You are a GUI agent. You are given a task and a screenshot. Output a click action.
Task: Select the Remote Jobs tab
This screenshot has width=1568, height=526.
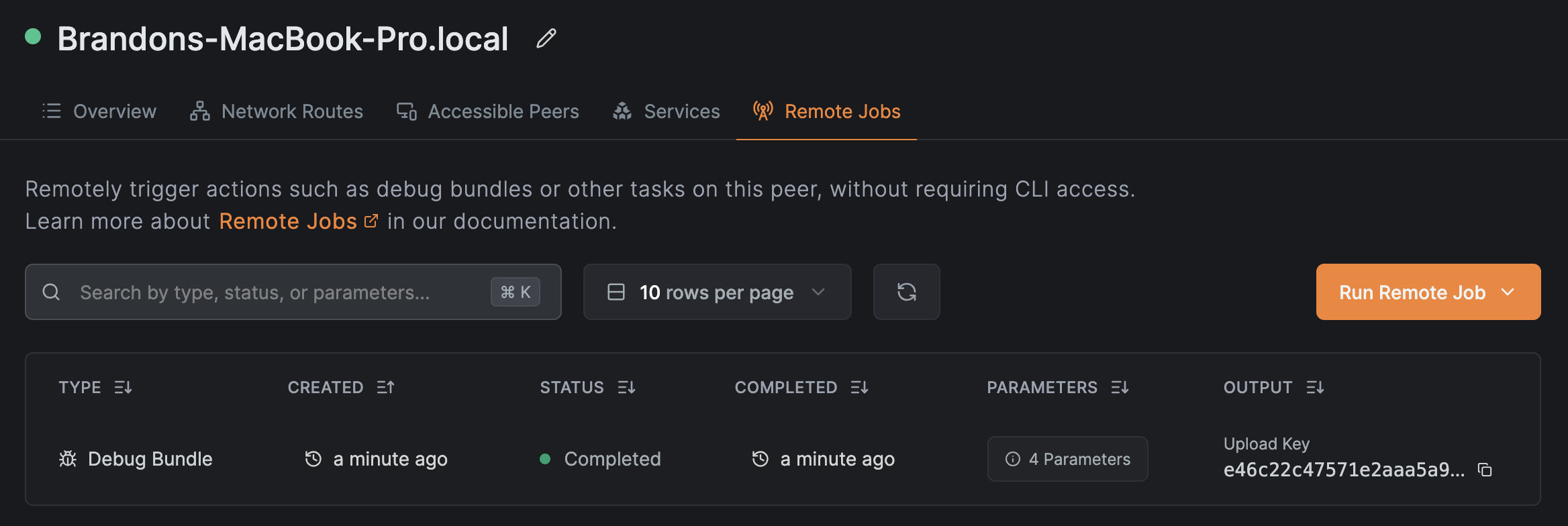(827, 111)
